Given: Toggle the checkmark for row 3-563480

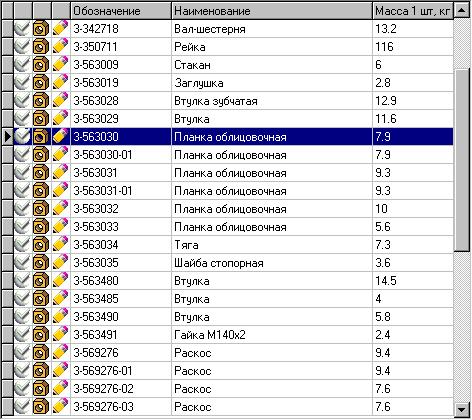Looking at the screenshot, I should pos(22,281).
